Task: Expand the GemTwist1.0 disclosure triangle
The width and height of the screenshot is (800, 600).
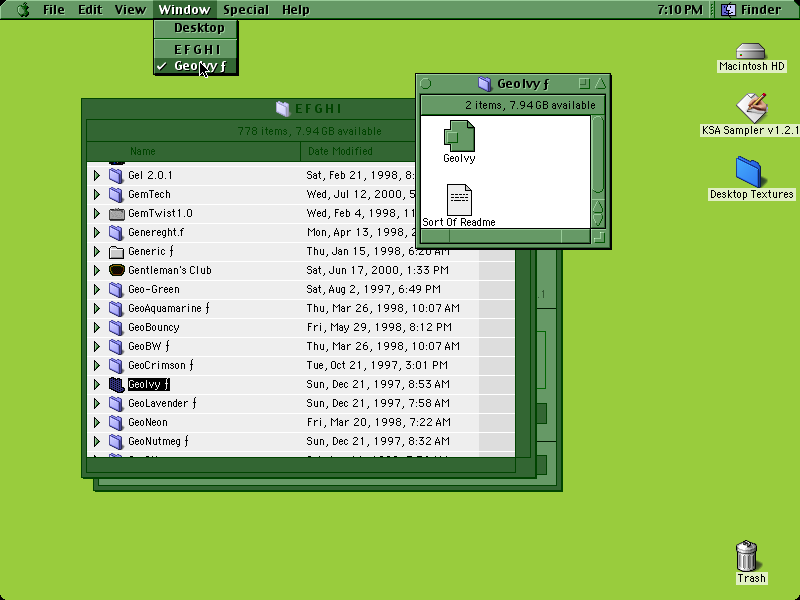Action: pos(97,213)
